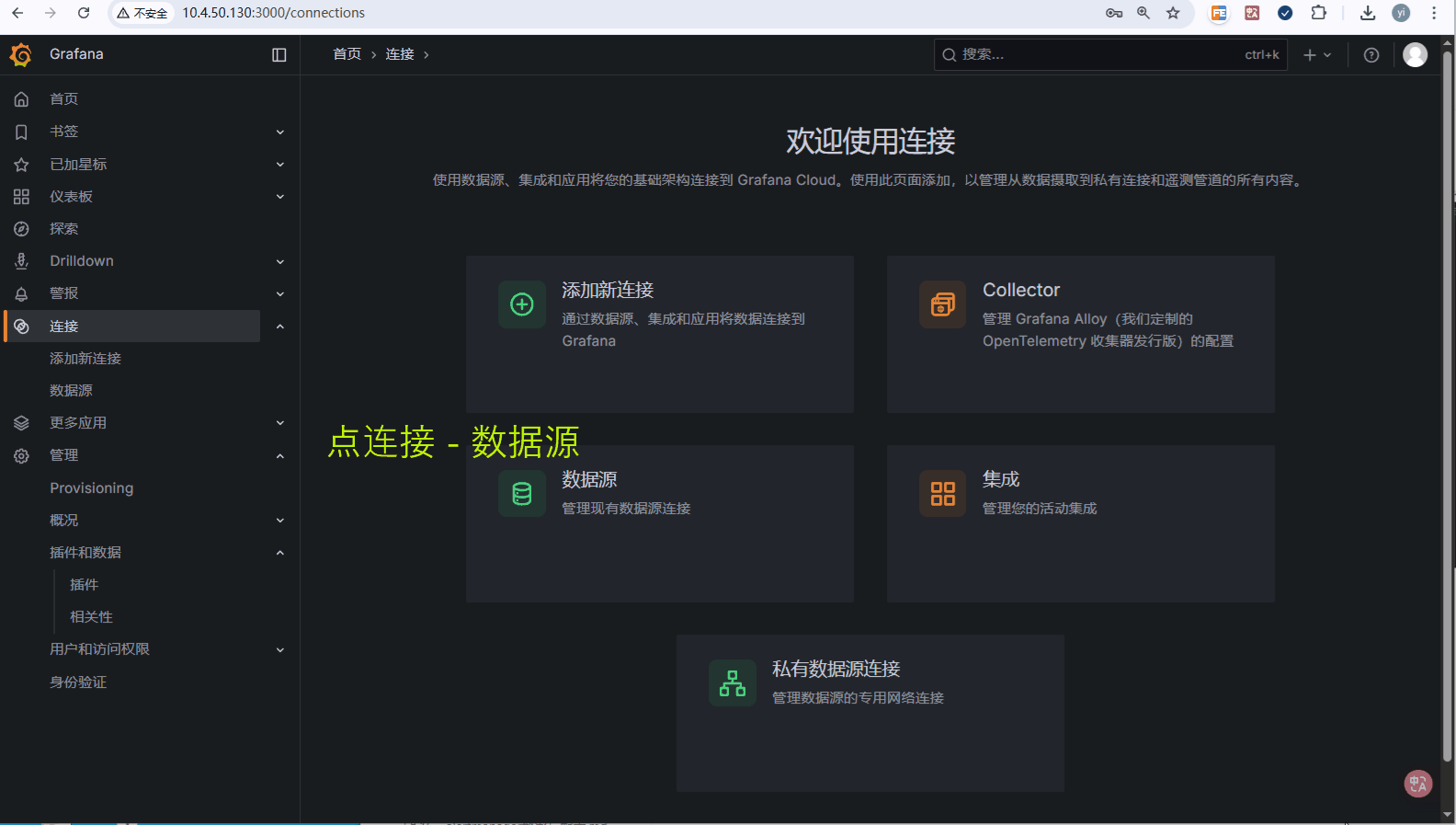Open 相关性 in sidebar
1456x825 pixels.
(91, 617)
